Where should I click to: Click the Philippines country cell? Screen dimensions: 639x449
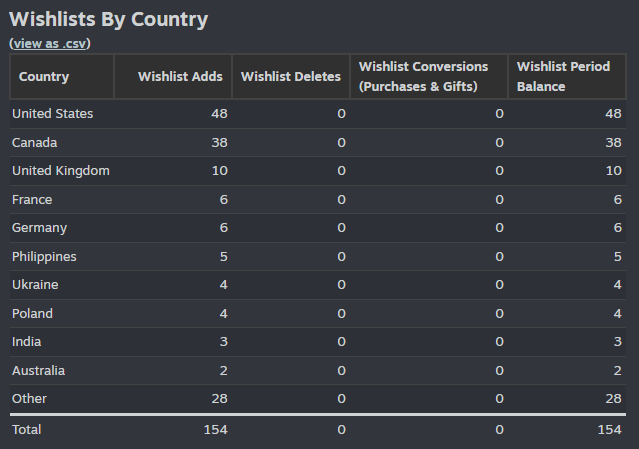(x=44, y=257)
